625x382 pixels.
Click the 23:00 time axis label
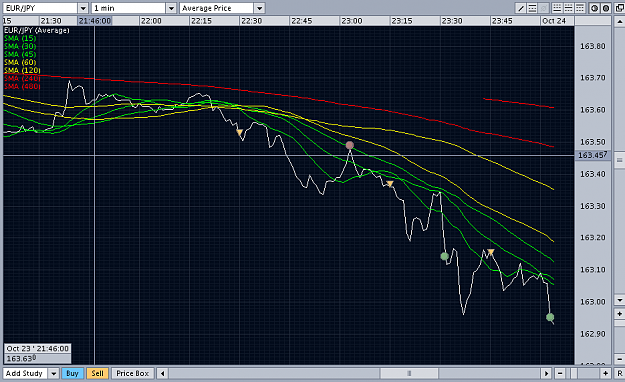pyautogui.click(x=352, y=21)
